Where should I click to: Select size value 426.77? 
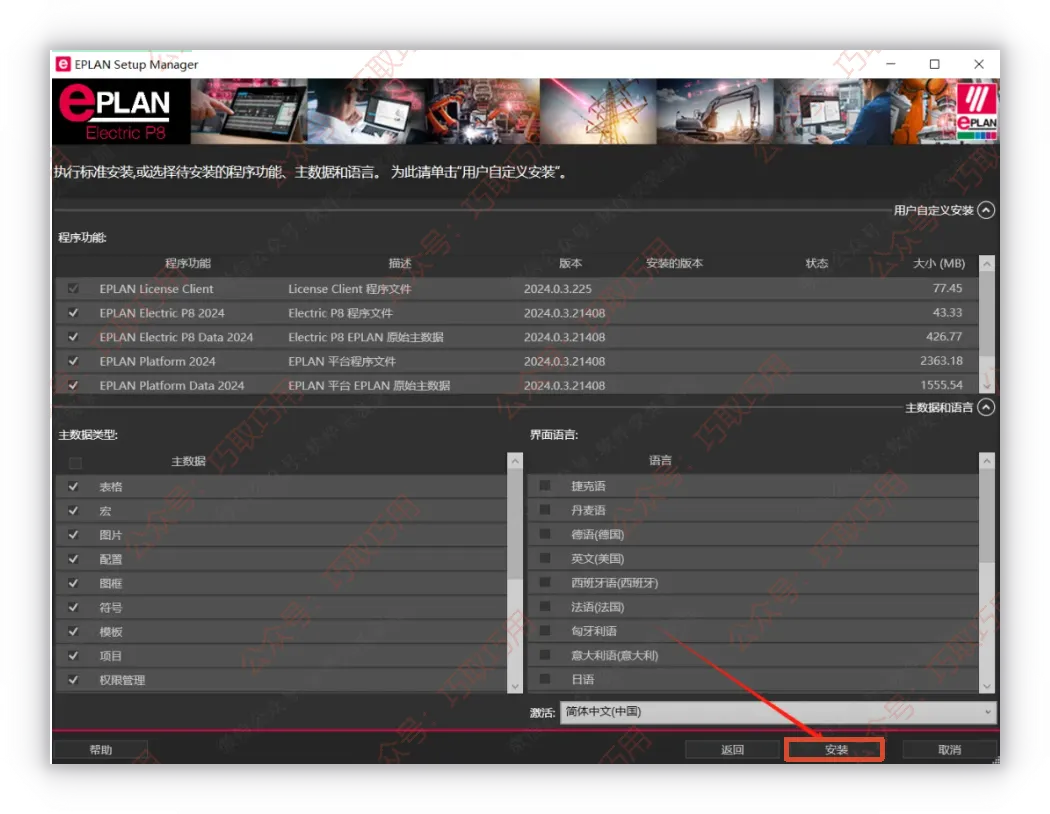(944, 337)
